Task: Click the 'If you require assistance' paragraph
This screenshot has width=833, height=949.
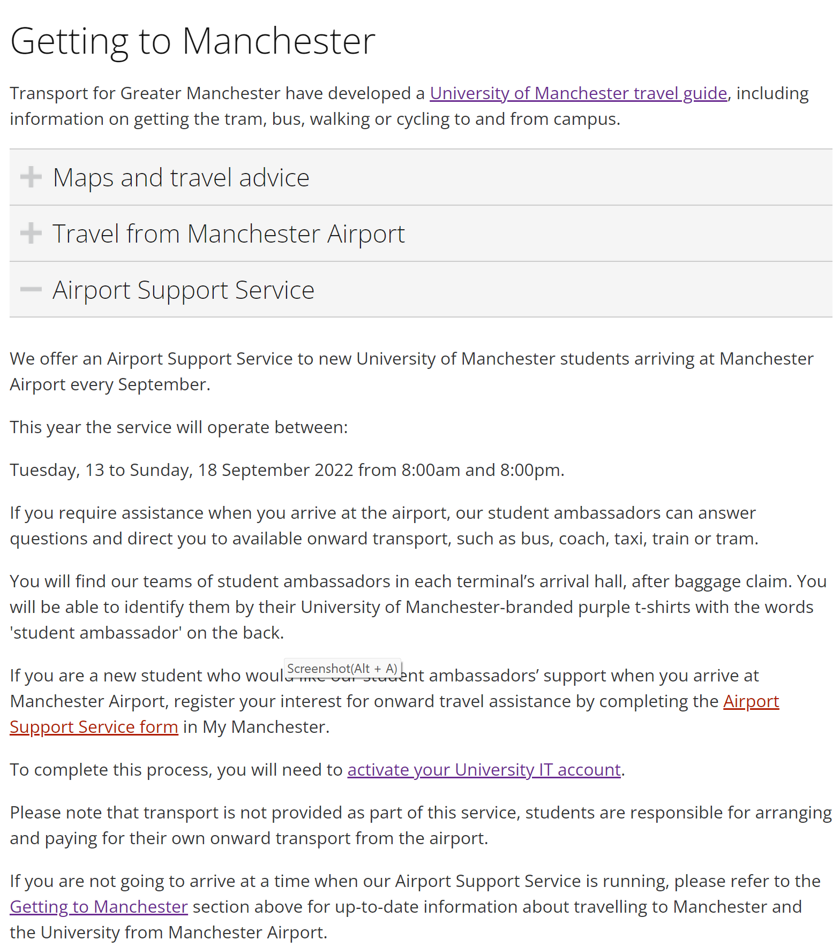Action: [384, 525]
